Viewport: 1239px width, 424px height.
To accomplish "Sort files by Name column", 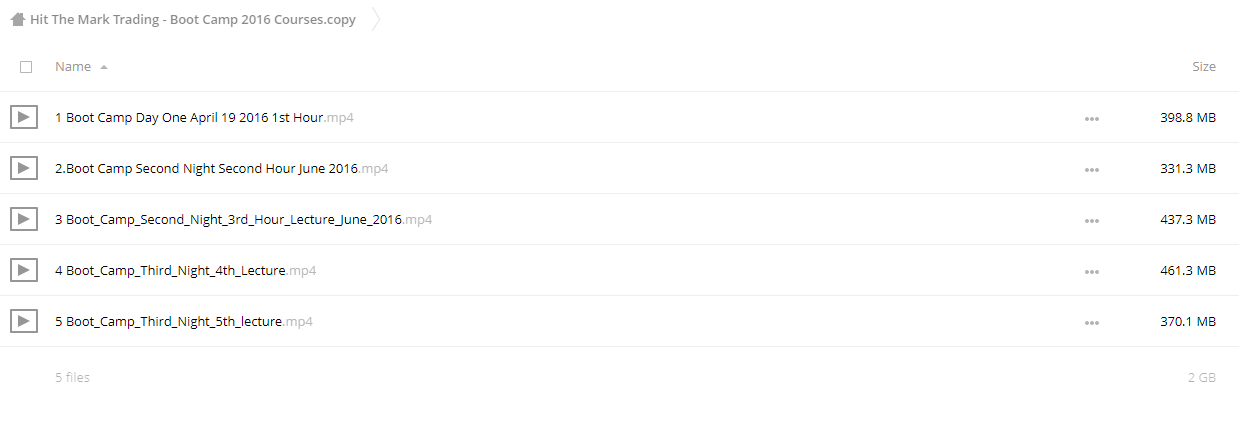I will click(73, 66).
